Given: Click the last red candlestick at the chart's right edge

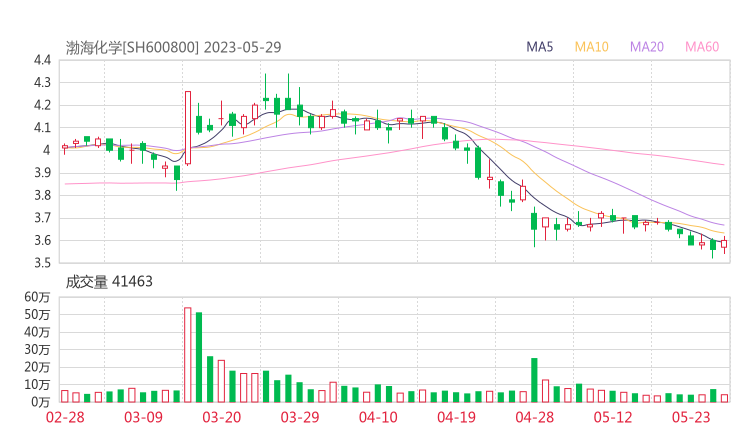Looking at the screenshot, I should [724, 244].
